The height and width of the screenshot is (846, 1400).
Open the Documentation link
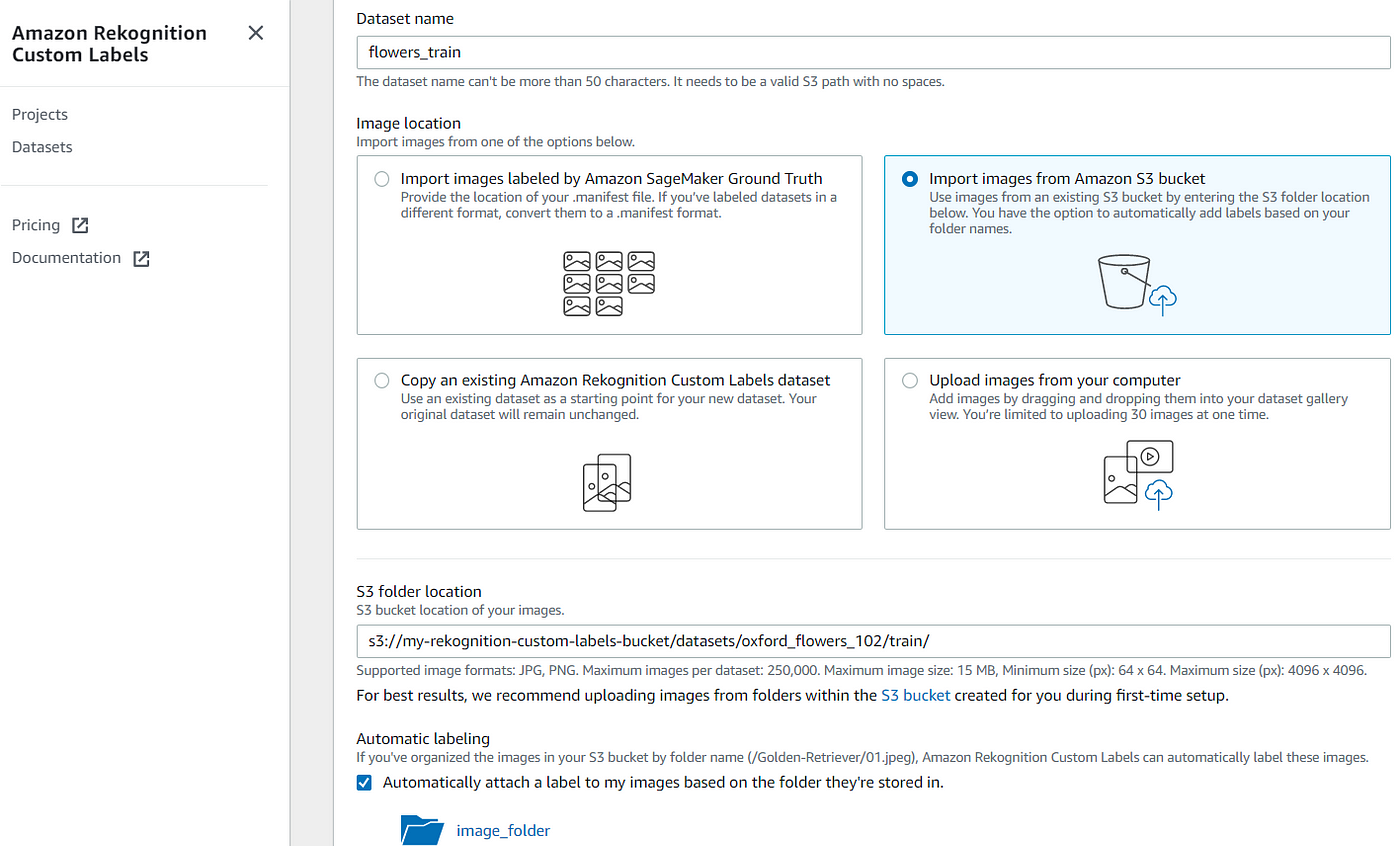(66, 257)
